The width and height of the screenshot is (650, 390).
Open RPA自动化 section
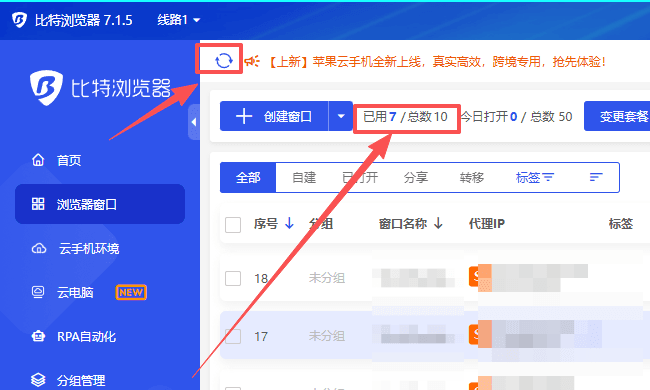(x=86, y=337)
